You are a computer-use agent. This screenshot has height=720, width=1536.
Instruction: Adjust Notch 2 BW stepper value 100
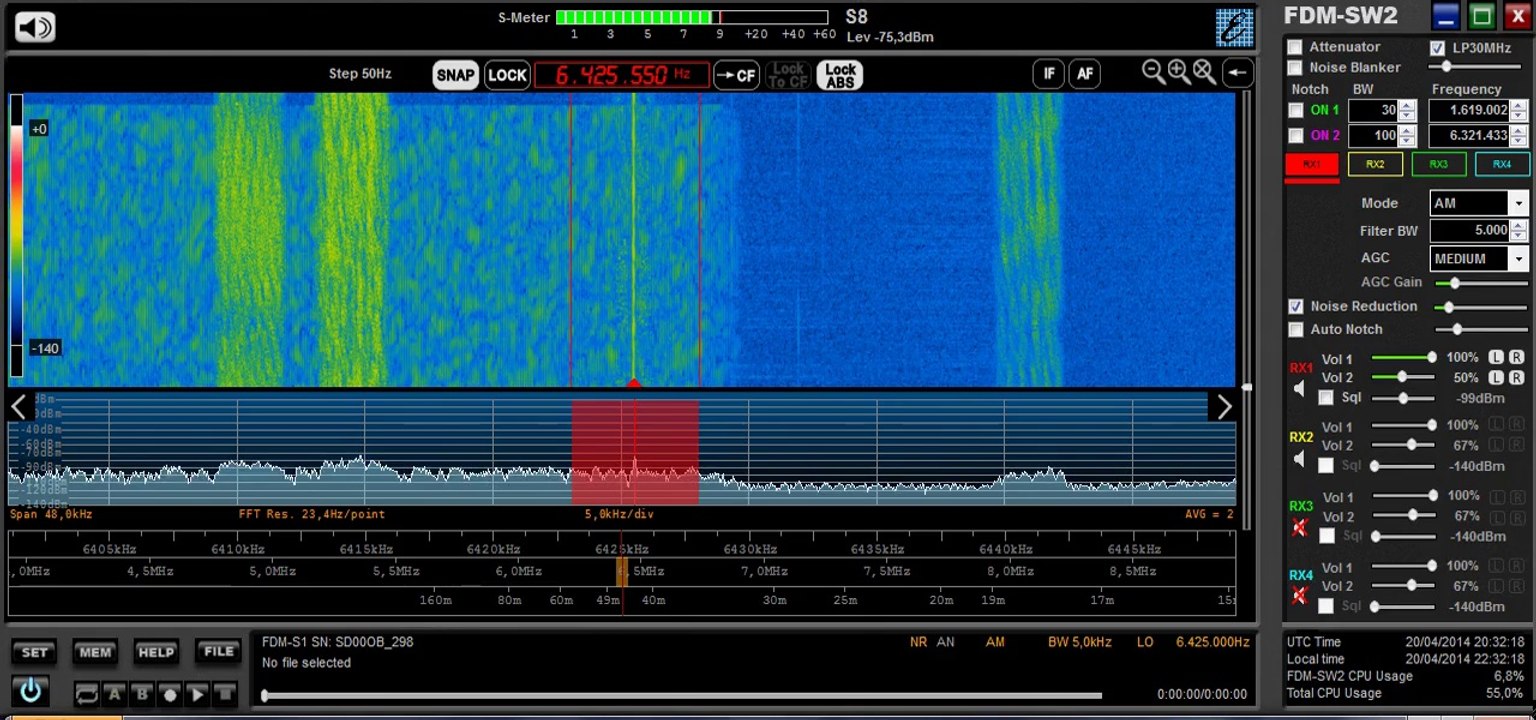click(1407, 136)
